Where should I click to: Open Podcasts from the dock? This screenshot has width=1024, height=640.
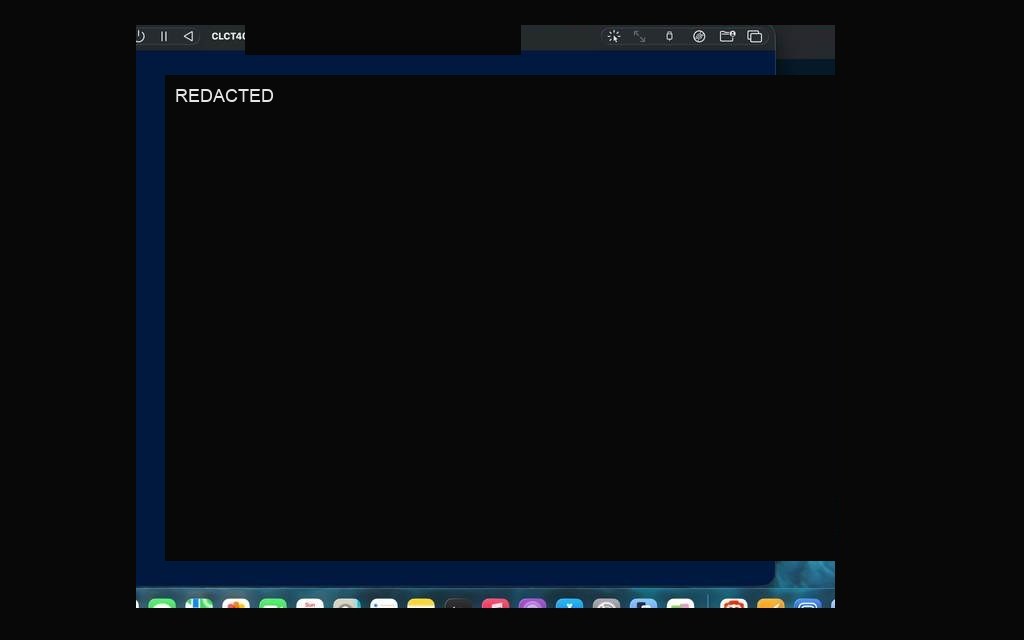click(532, 603)
